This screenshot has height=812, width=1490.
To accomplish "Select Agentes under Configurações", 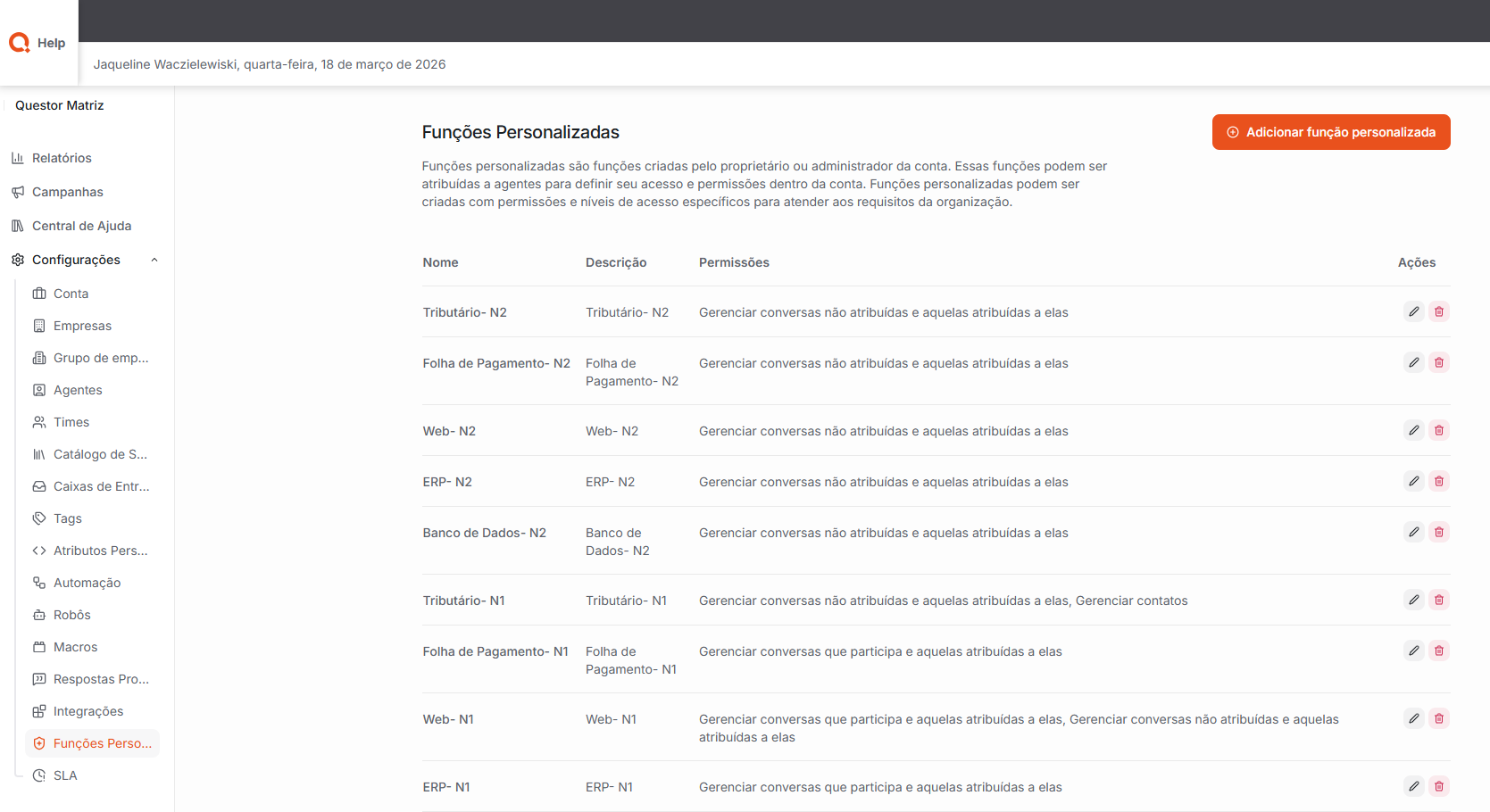I will point(78,390).
